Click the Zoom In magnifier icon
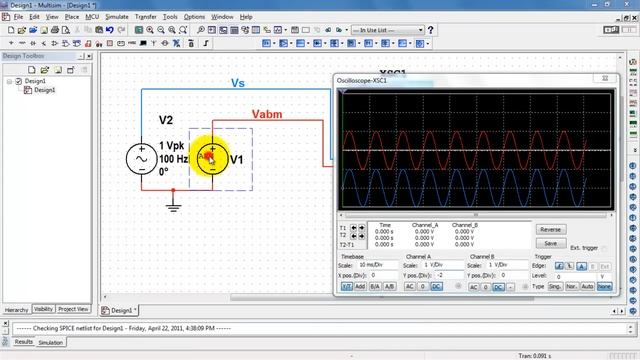The image size is (640, 360). point(150,30)
